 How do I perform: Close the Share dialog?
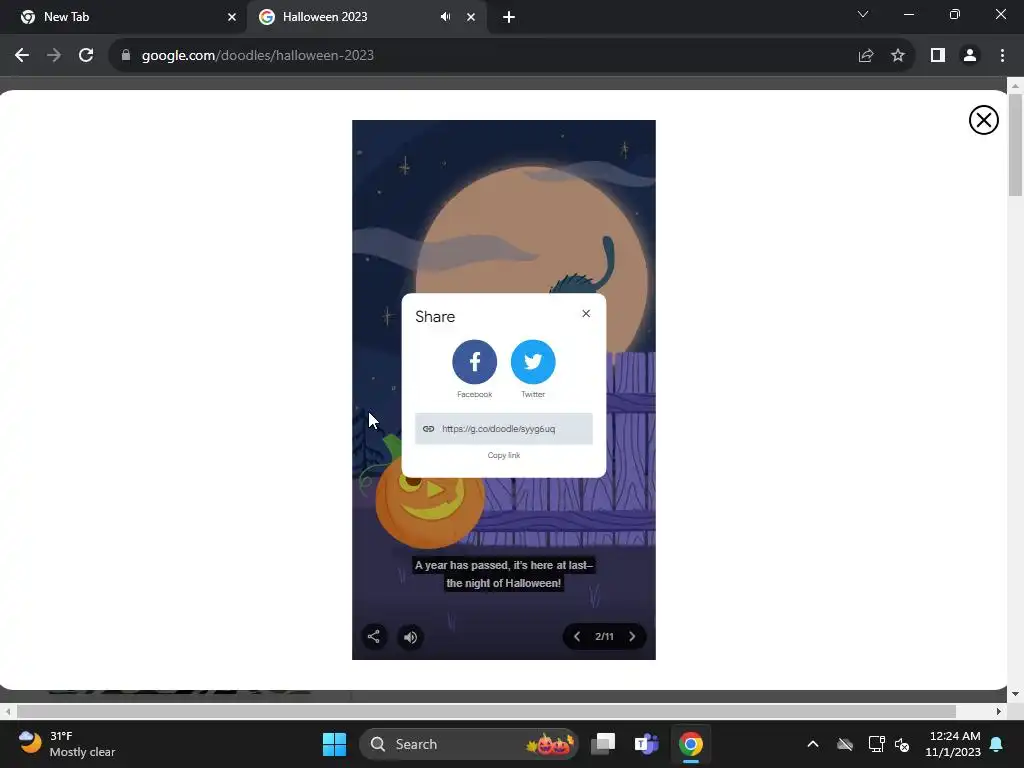[586, 313]
